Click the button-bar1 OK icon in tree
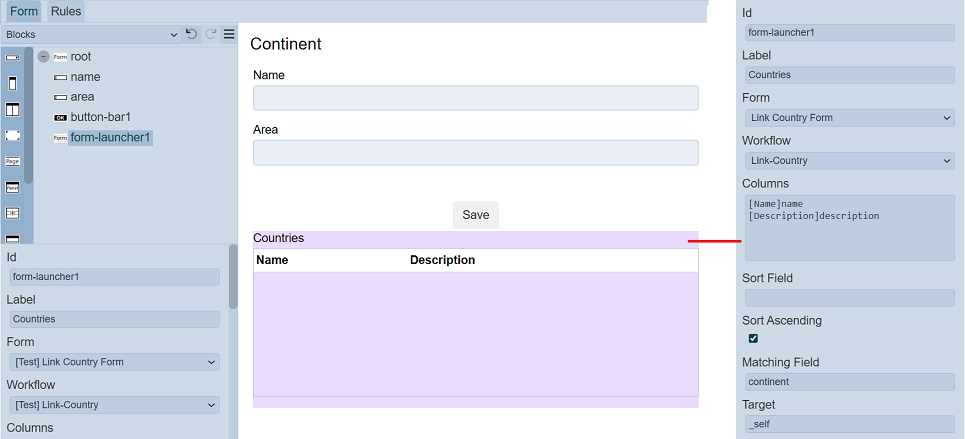Viewport: 965px width, 439px height. point(60,117)
